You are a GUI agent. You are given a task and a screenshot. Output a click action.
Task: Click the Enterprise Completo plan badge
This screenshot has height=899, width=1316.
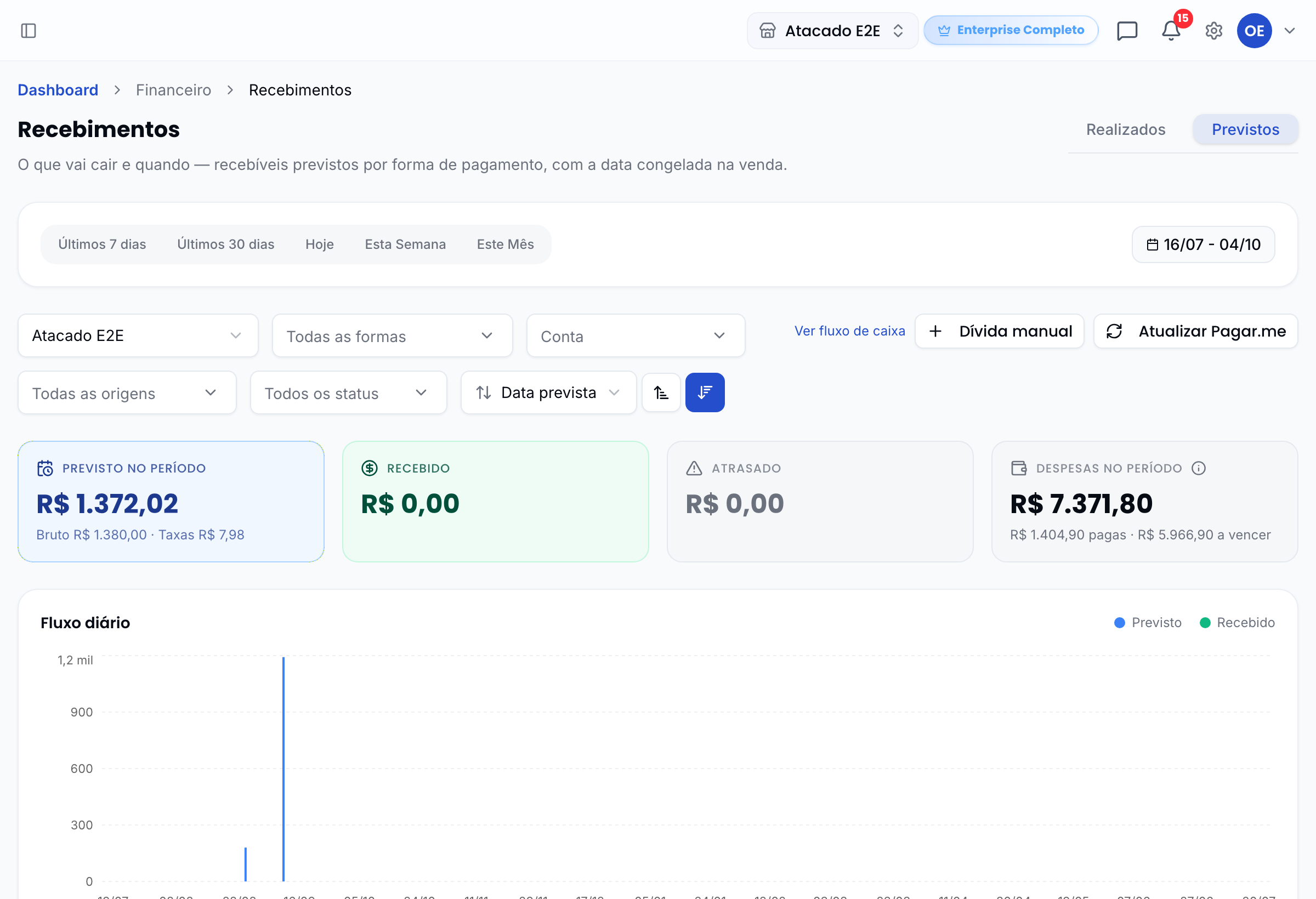pos(1011,30)
